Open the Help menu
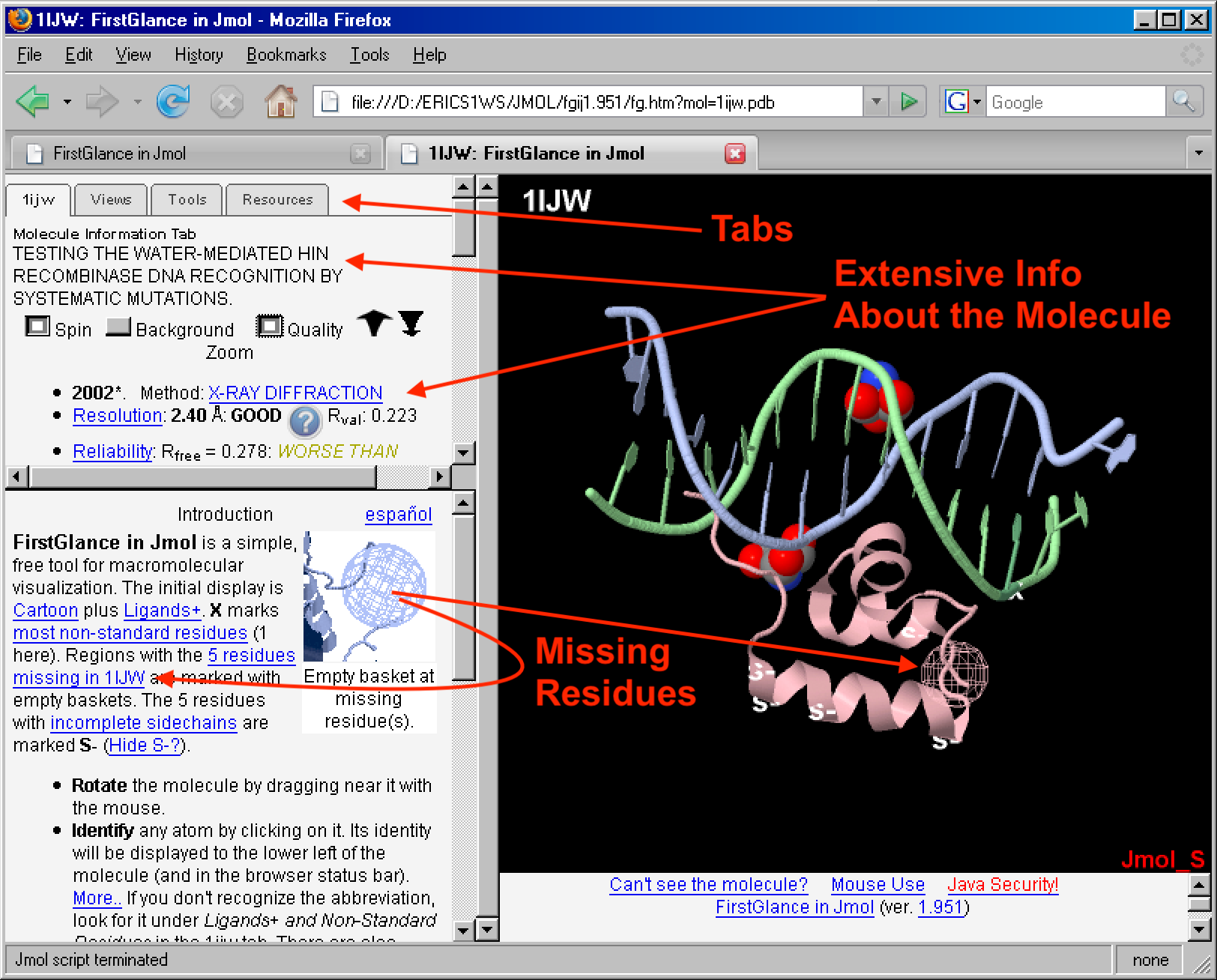 (429, 55)
